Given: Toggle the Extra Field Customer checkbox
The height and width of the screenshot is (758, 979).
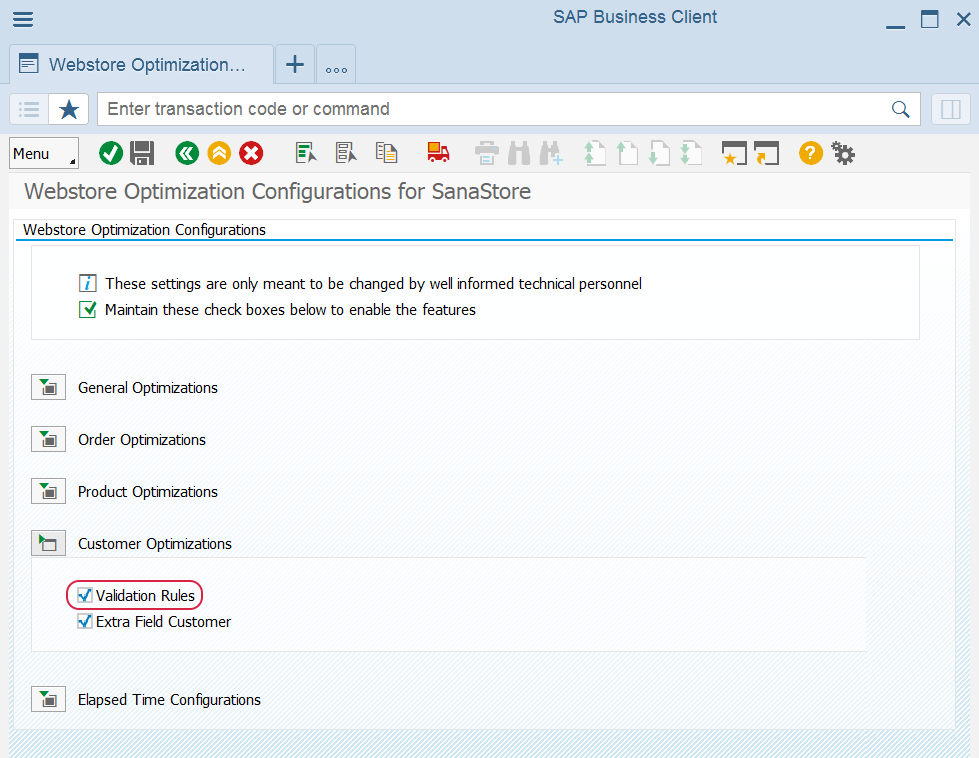Looking at the screenshot, I should [x=85, y=622].
